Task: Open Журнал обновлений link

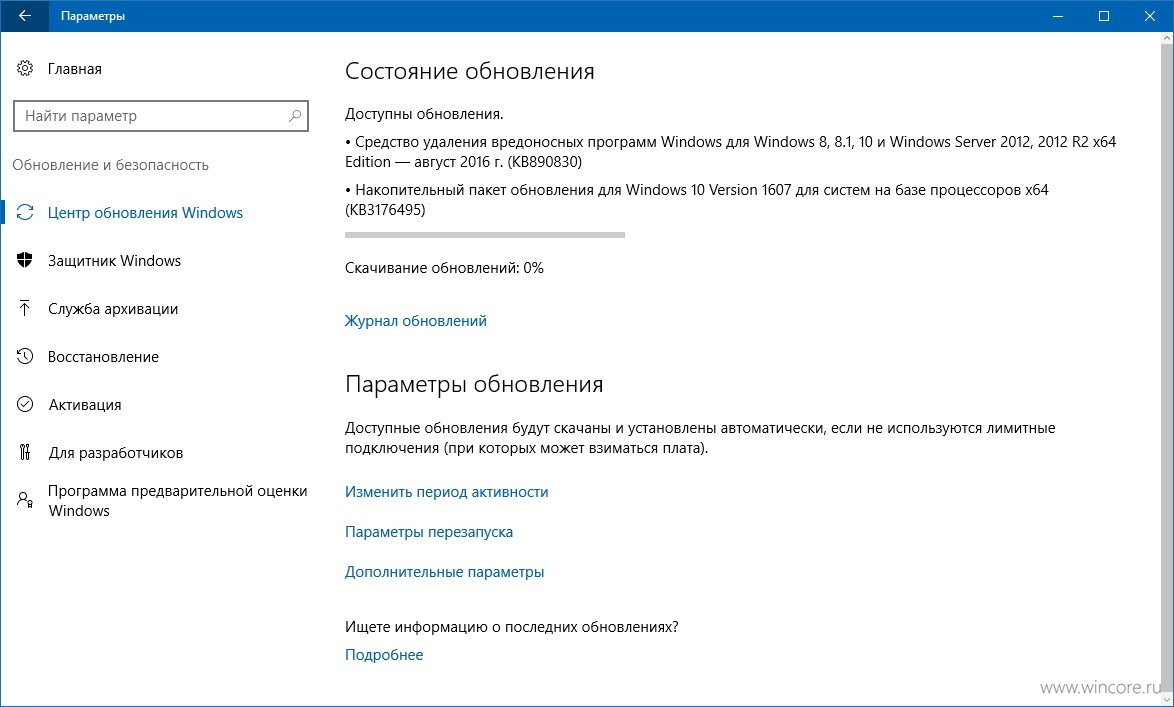Action: (x=416, y=321)
